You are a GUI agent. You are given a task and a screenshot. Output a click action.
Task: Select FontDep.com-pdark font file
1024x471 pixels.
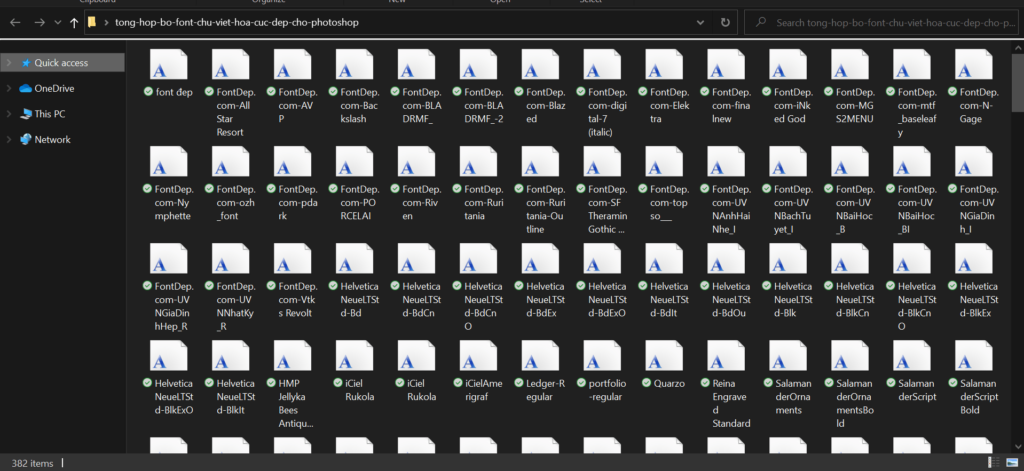point(292,182)
